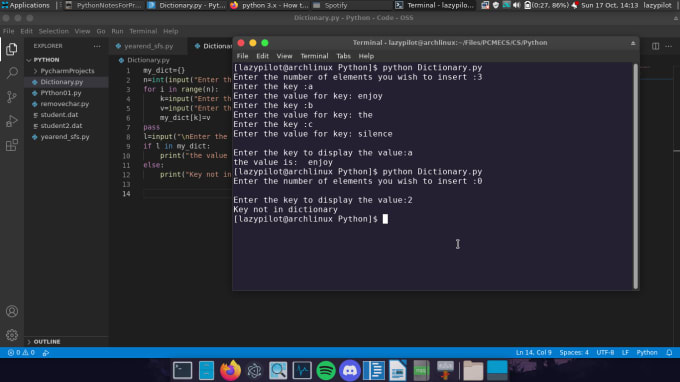The height and width of the screenshot is (382, 680).
Task: Open Discord from the dock
Action: pos(350,371)
